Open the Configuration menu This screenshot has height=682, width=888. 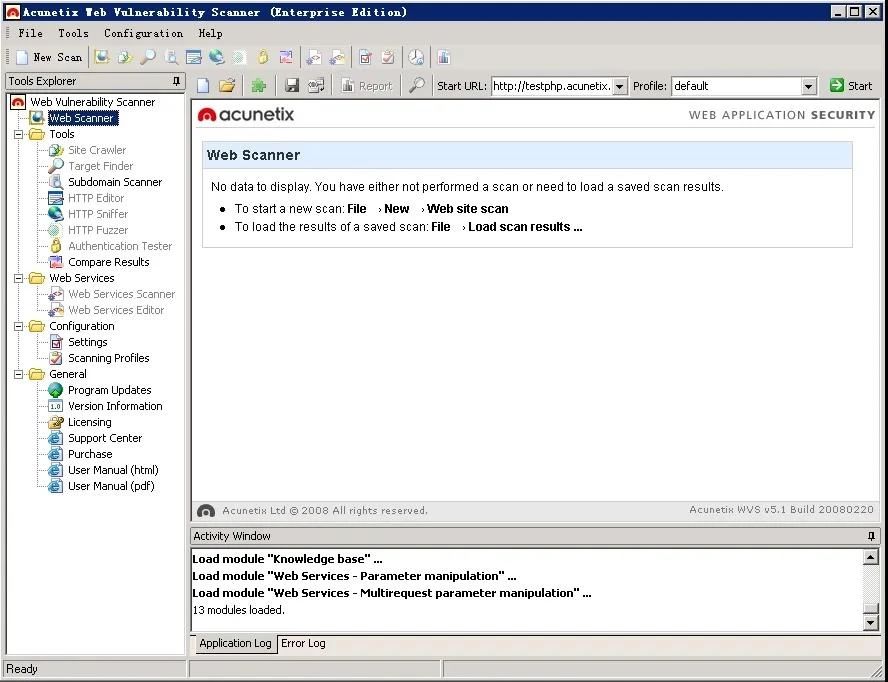click(143, 33)
